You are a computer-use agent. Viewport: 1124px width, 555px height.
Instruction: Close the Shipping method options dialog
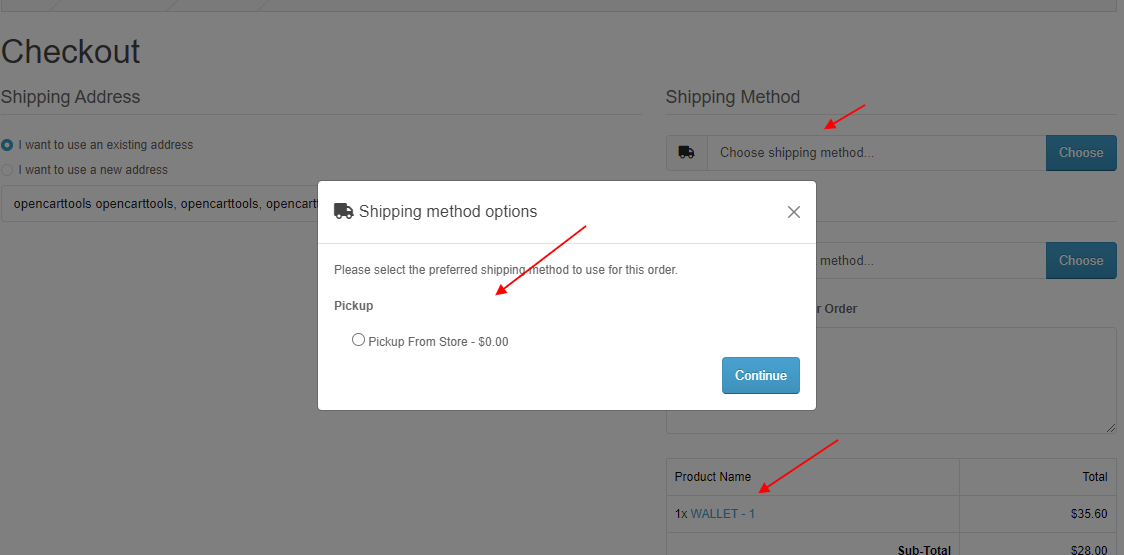[794, 212]
